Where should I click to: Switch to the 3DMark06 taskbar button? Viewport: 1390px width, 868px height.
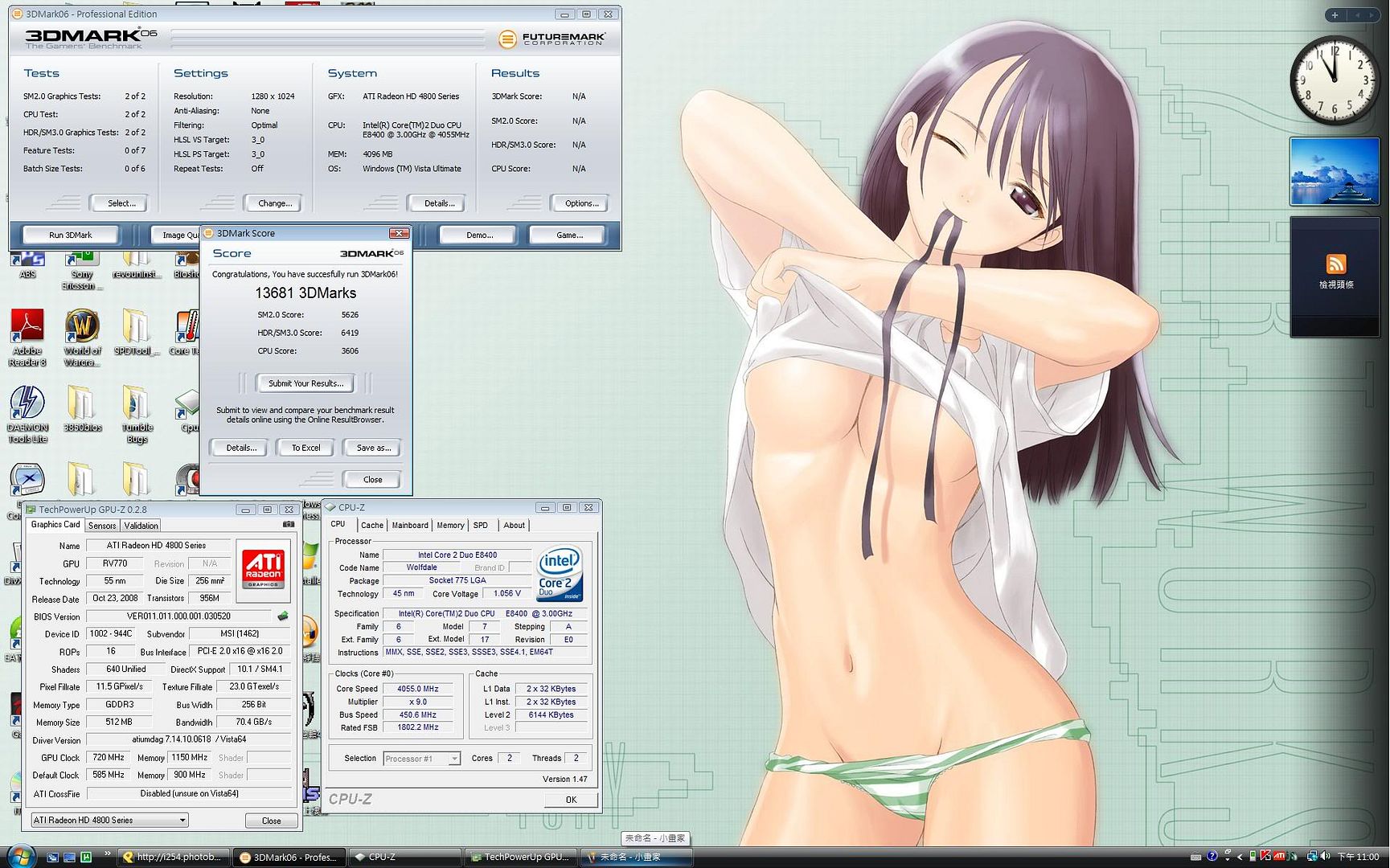289,858
